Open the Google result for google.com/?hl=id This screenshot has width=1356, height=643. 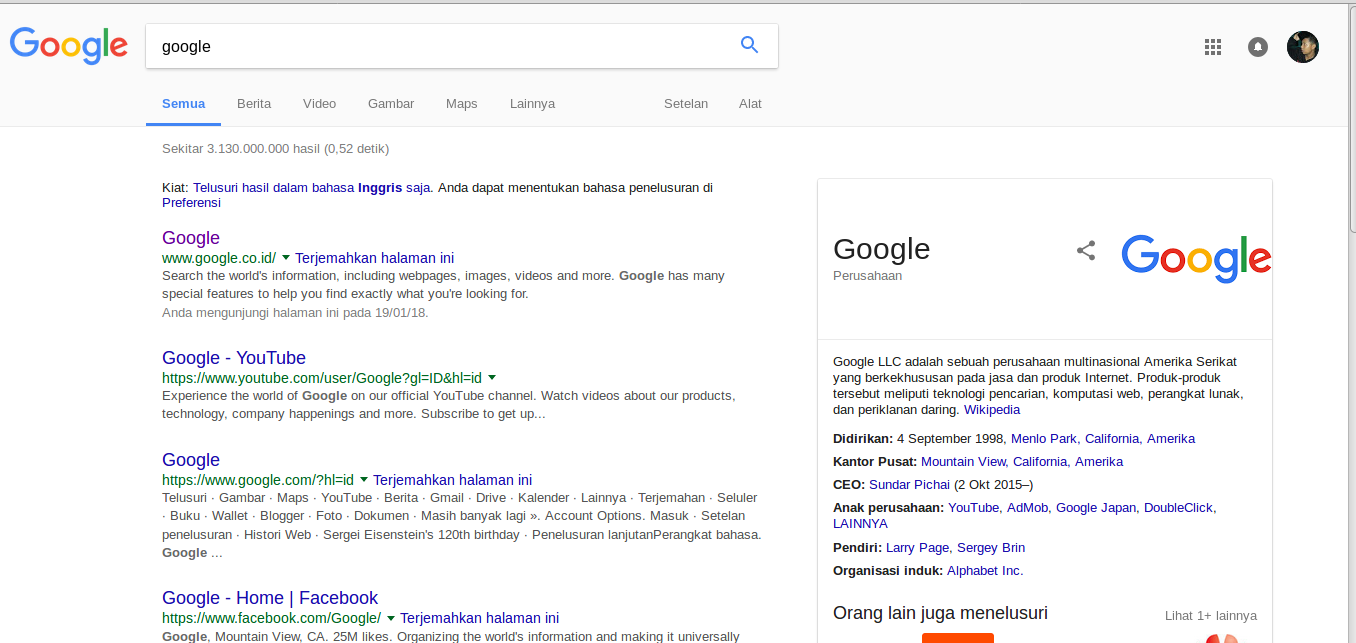[191, 460]
